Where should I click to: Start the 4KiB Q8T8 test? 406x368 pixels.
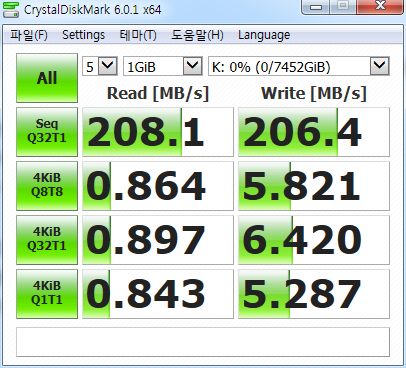click(x=47, y=186)
